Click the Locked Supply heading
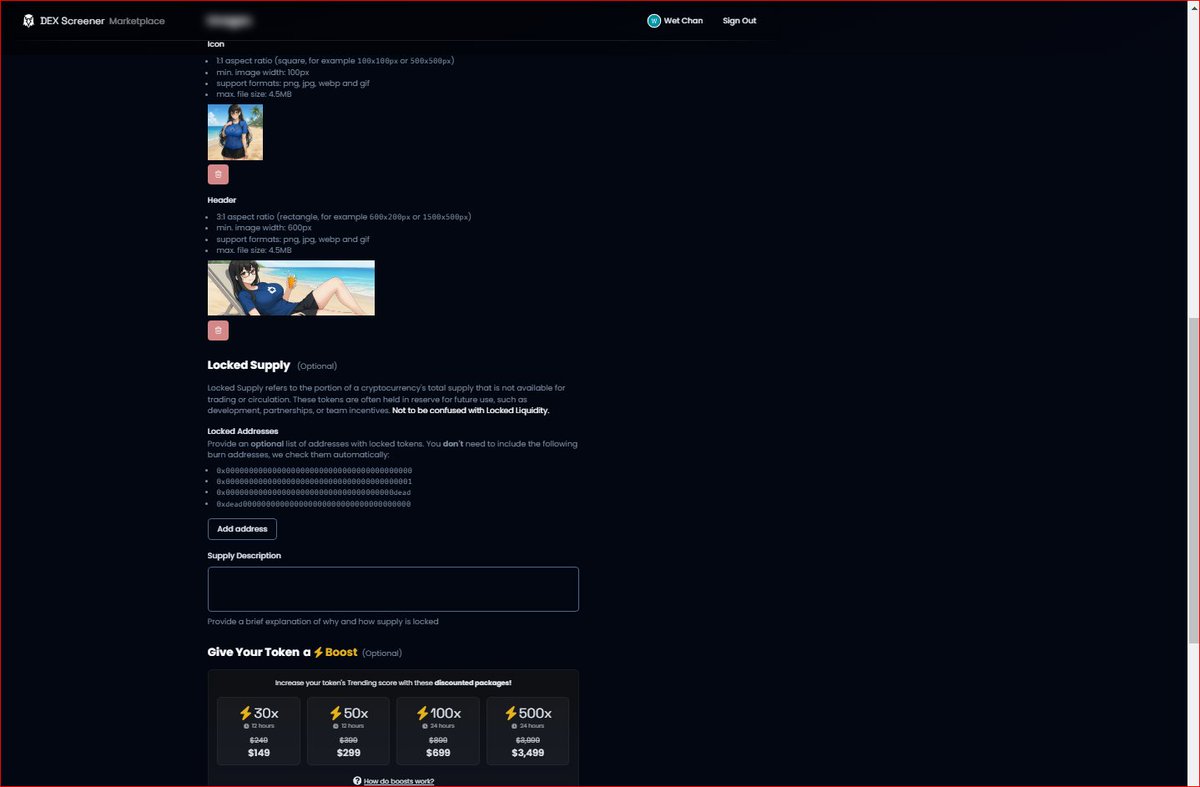The image size is (1200, 787). click(249, 365)
